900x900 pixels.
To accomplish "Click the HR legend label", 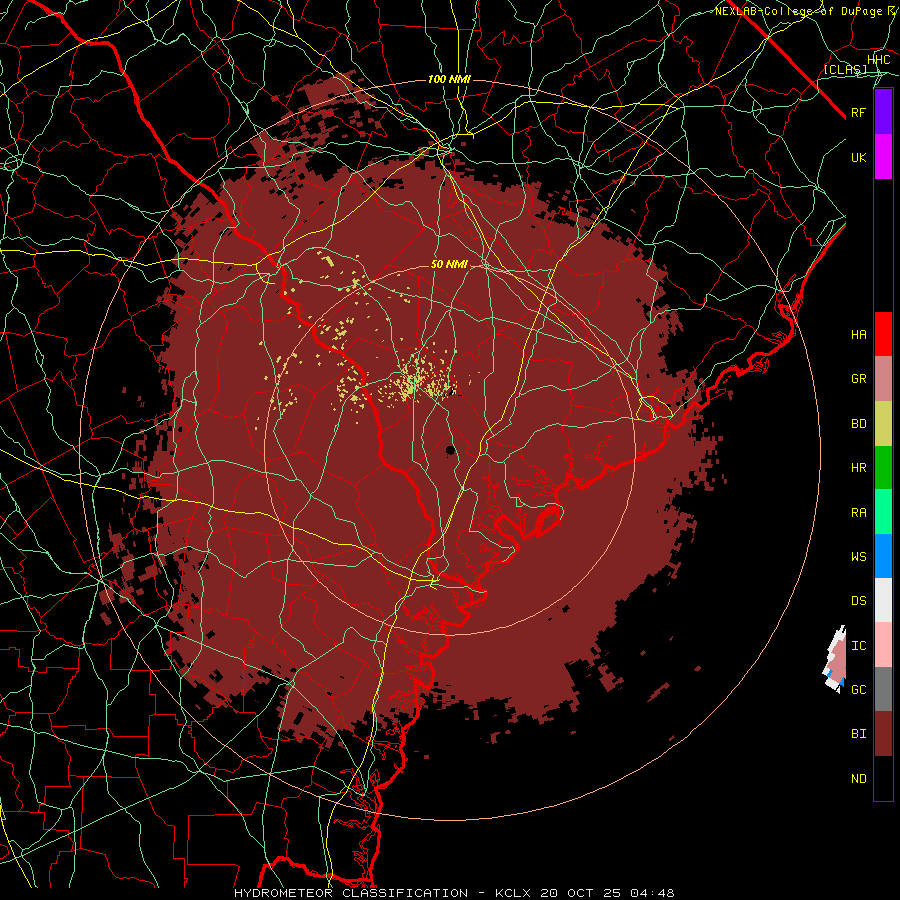I will pos(858,468).
